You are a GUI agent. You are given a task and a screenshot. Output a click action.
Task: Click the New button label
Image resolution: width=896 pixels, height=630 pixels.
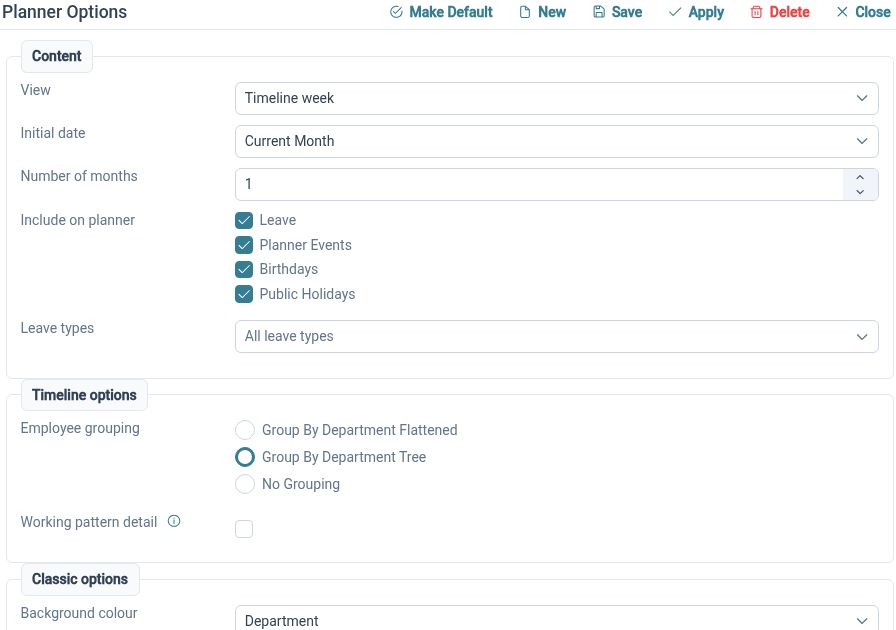551,12
